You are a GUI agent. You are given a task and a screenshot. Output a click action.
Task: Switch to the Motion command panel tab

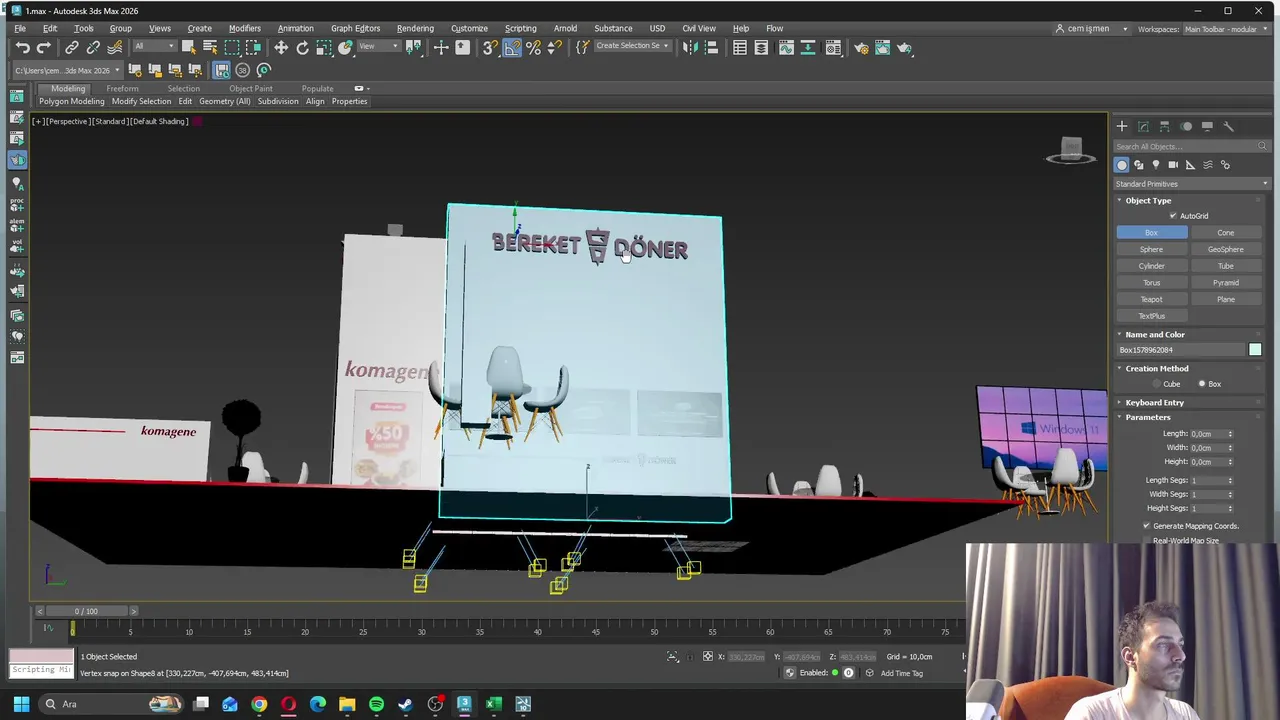(1186, 126)
